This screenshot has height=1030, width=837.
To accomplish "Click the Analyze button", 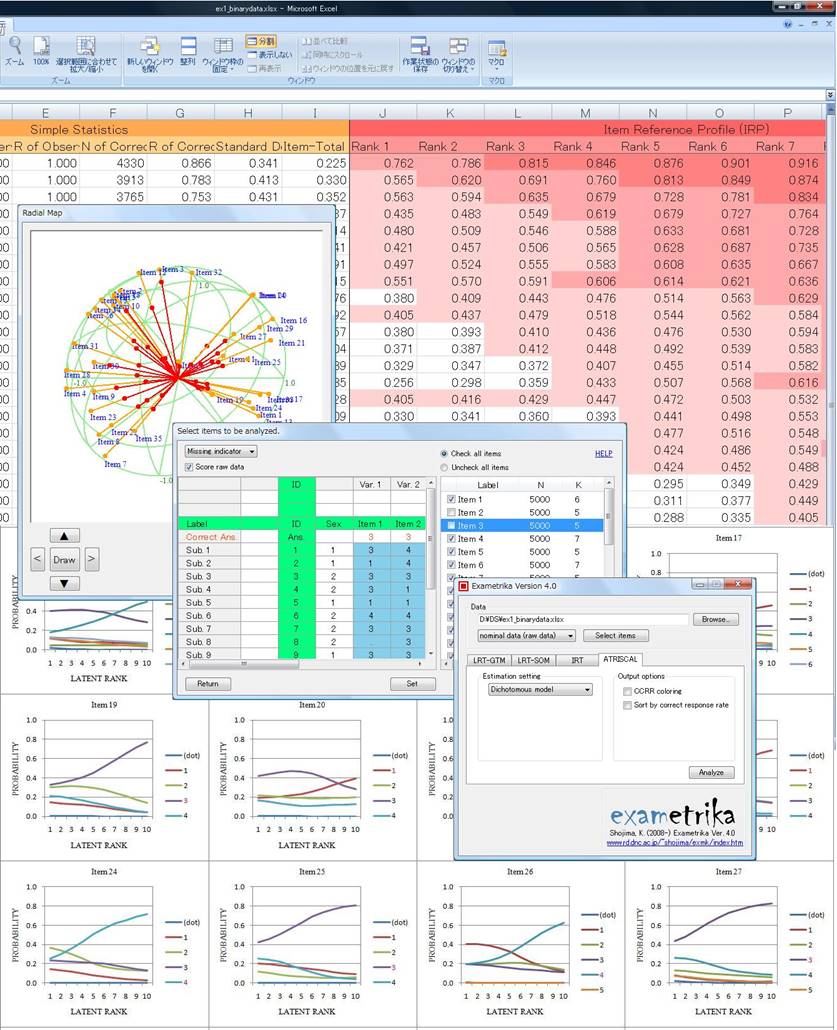I will tap(711, 772).
